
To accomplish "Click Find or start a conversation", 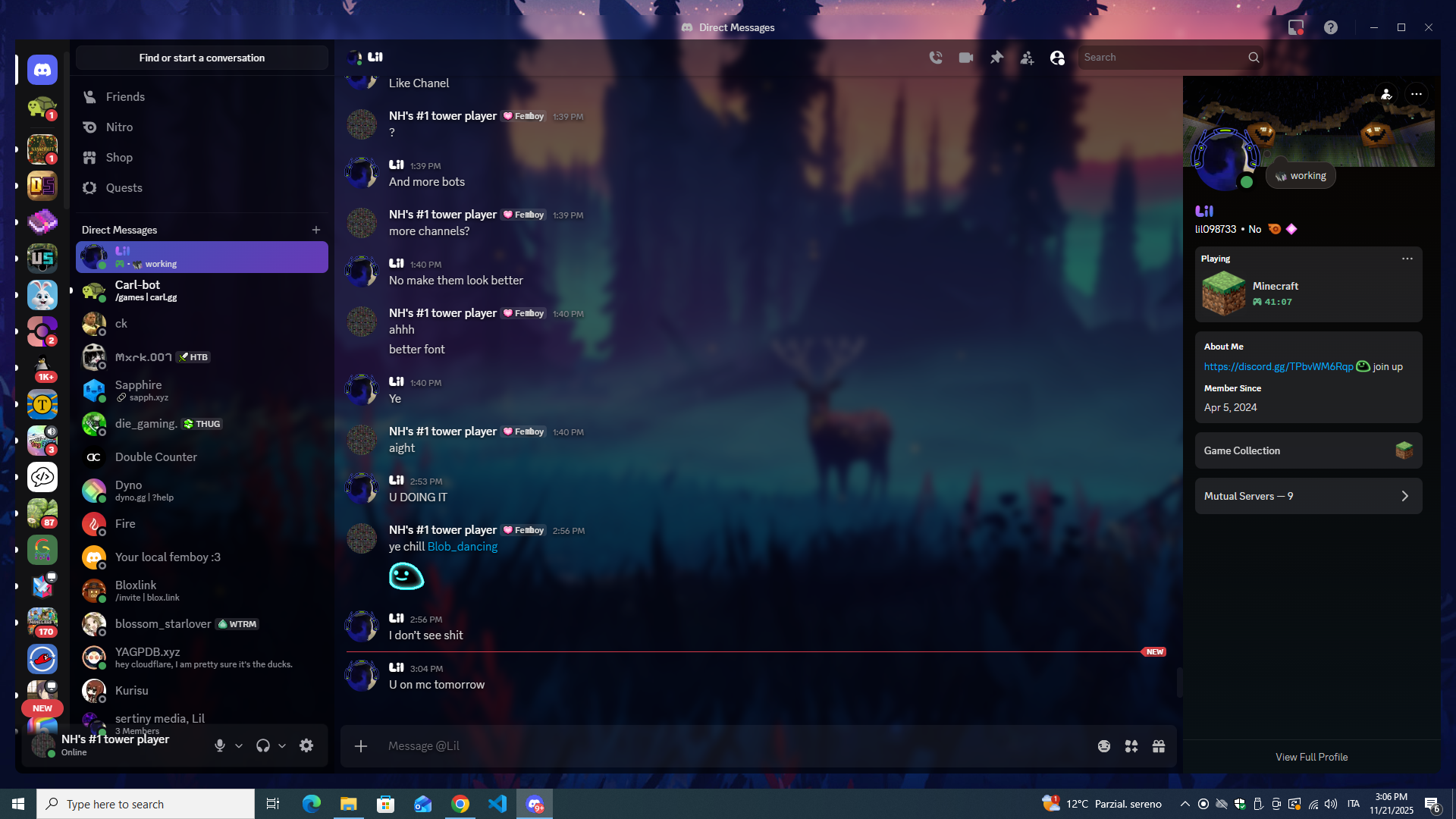I will pyautogui.click(x=202, y=58).
